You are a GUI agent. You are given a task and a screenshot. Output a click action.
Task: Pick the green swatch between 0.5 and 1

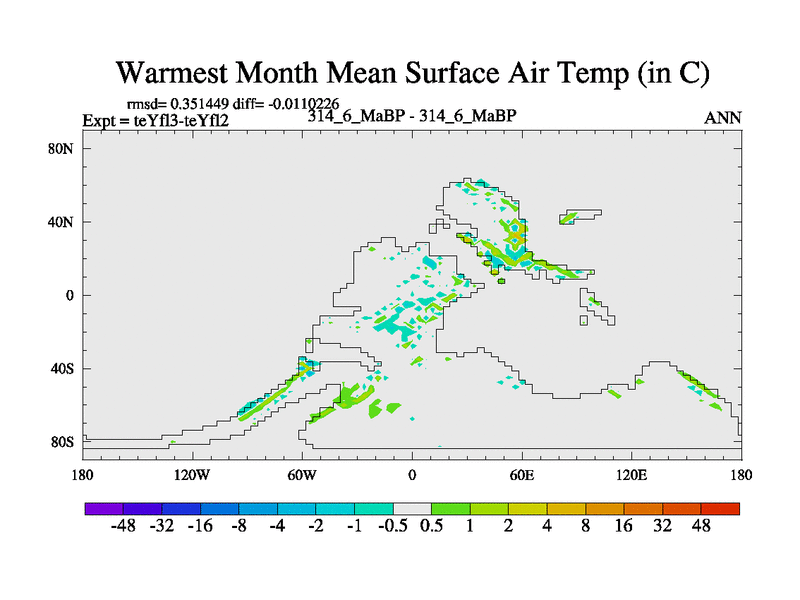[451, 509]
